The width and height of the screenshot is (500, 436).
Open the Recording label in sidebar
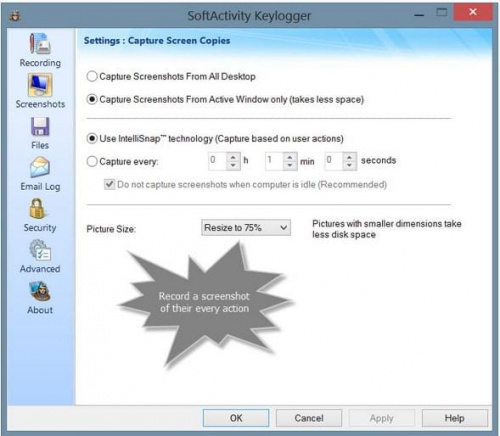(40, 63)
